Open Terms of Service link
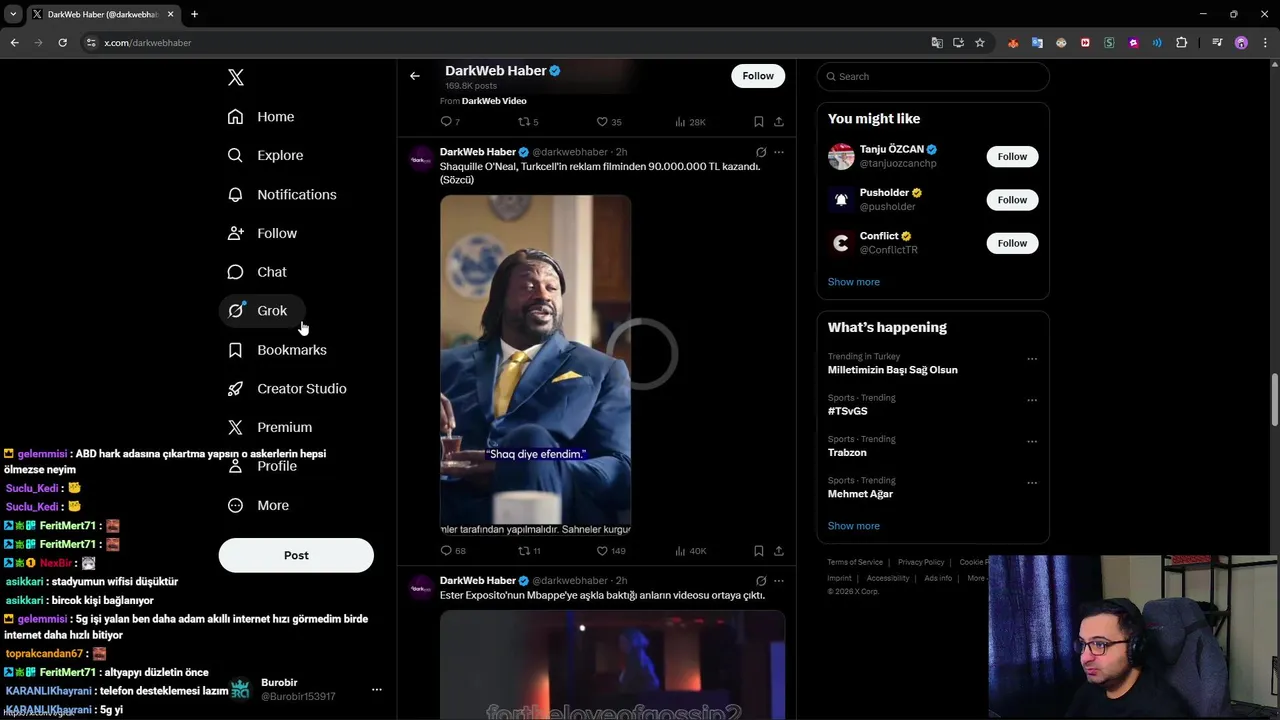 point(855,563)
